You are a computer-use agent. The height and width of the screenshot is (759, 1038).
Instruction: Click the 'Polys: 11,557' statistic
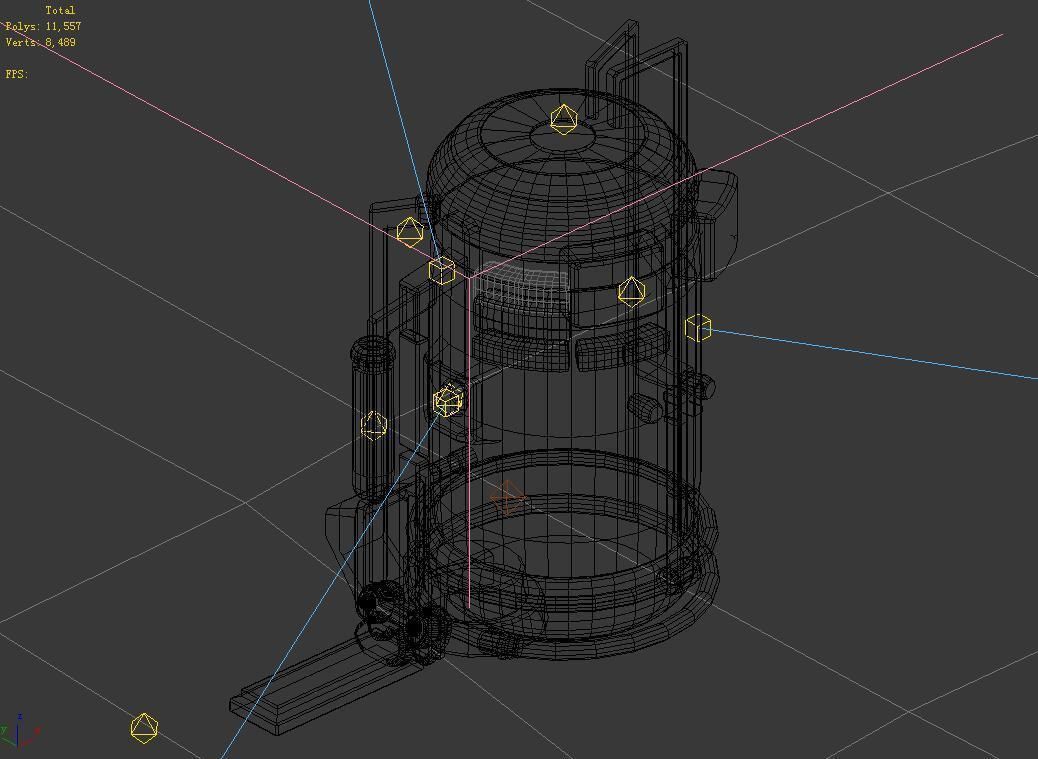coord(44,26)
